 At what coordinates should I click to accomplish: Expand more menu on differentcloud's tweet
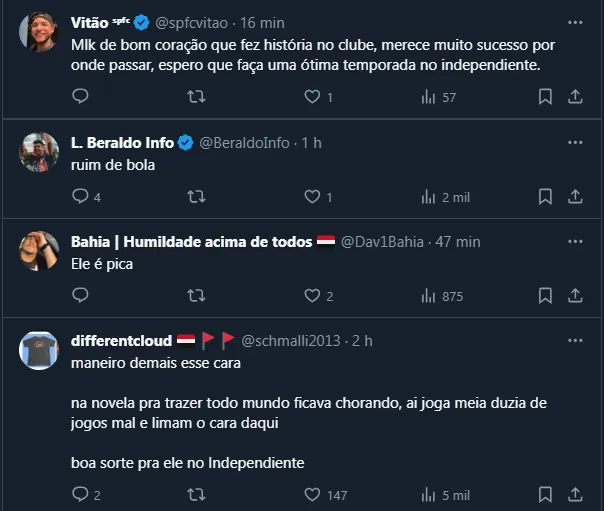click(575, 340)
